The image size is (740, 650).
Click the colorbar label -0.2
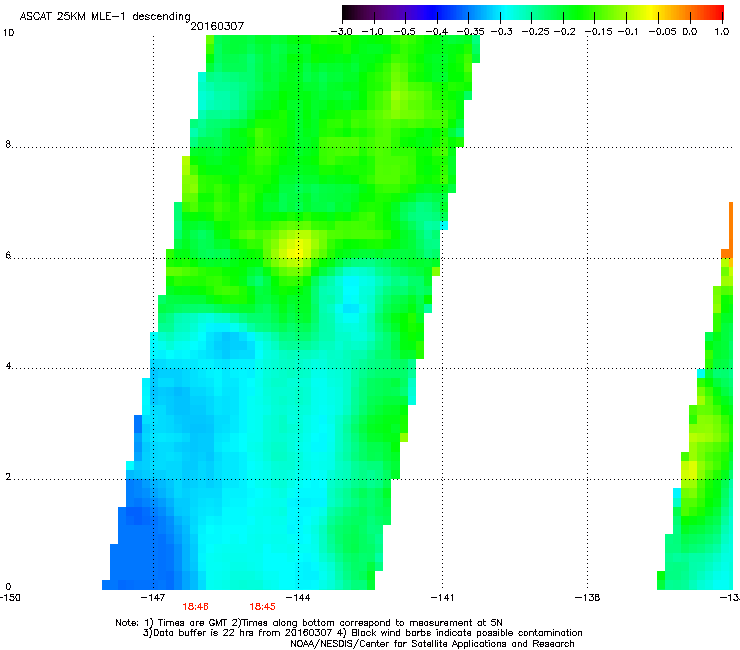click(565, 32)
